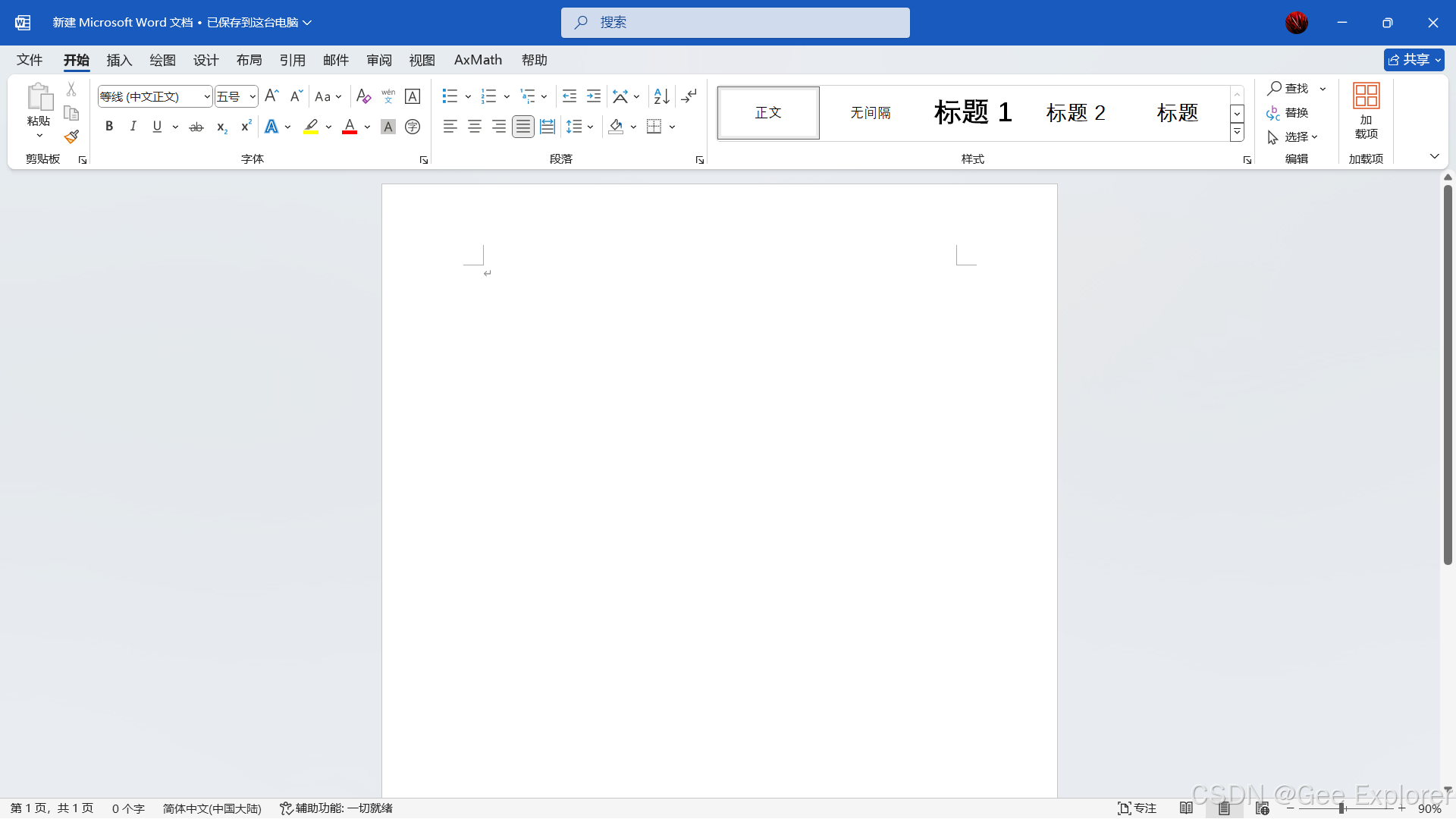
Task: Click the Format Painter brush icon
Action: [x=71, y=137]
